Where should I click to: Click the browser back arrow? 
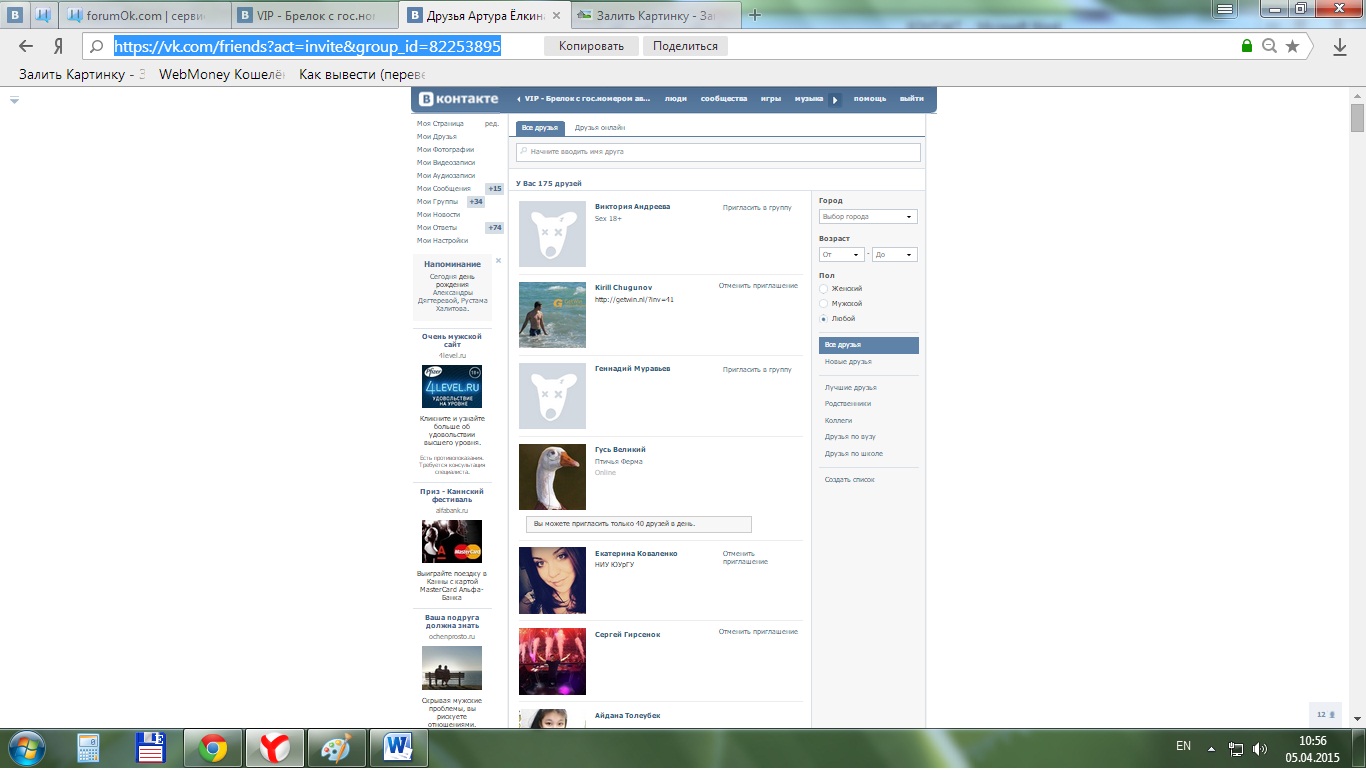click(26, 46)
